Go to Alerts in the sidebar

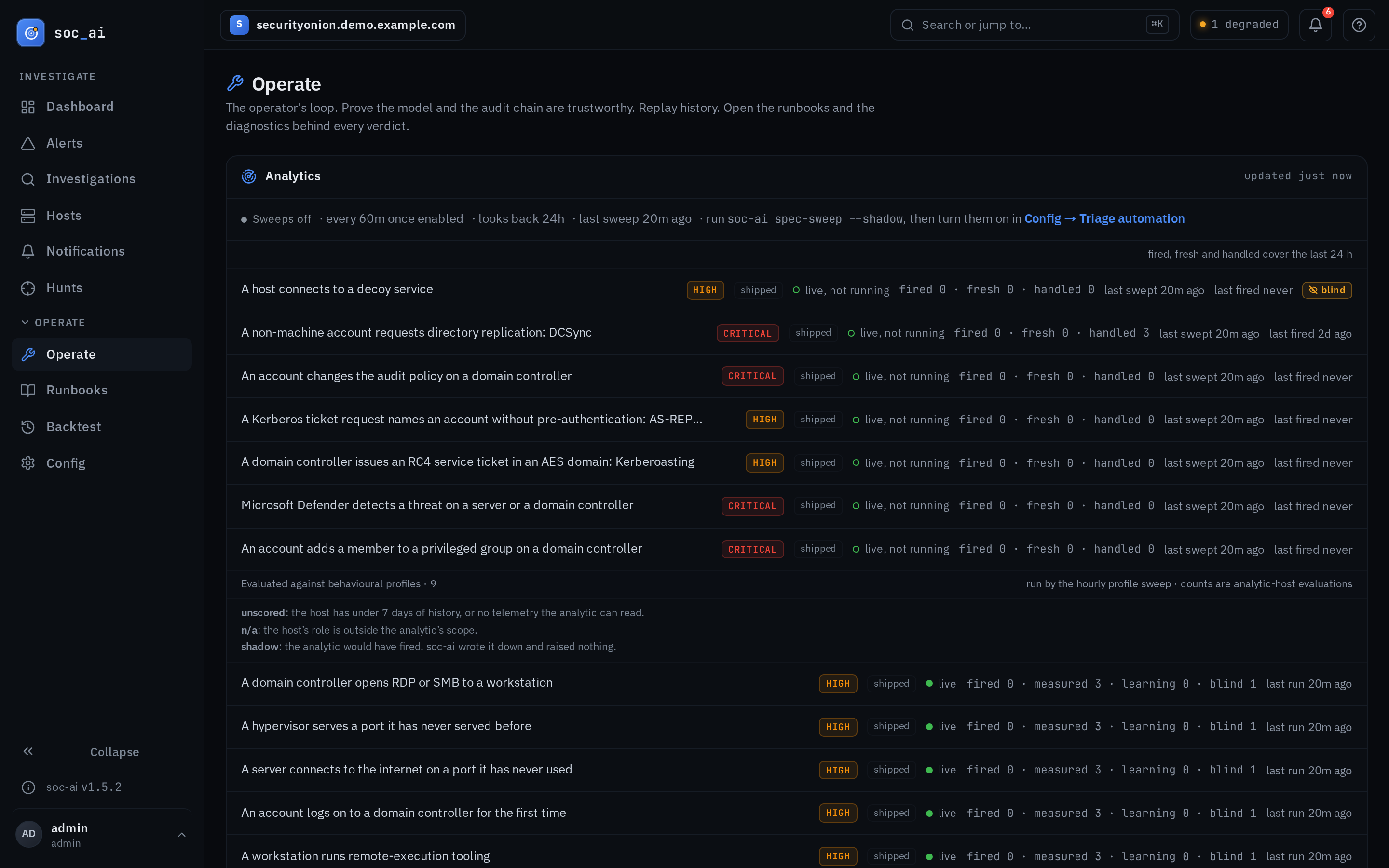[102, 143]
